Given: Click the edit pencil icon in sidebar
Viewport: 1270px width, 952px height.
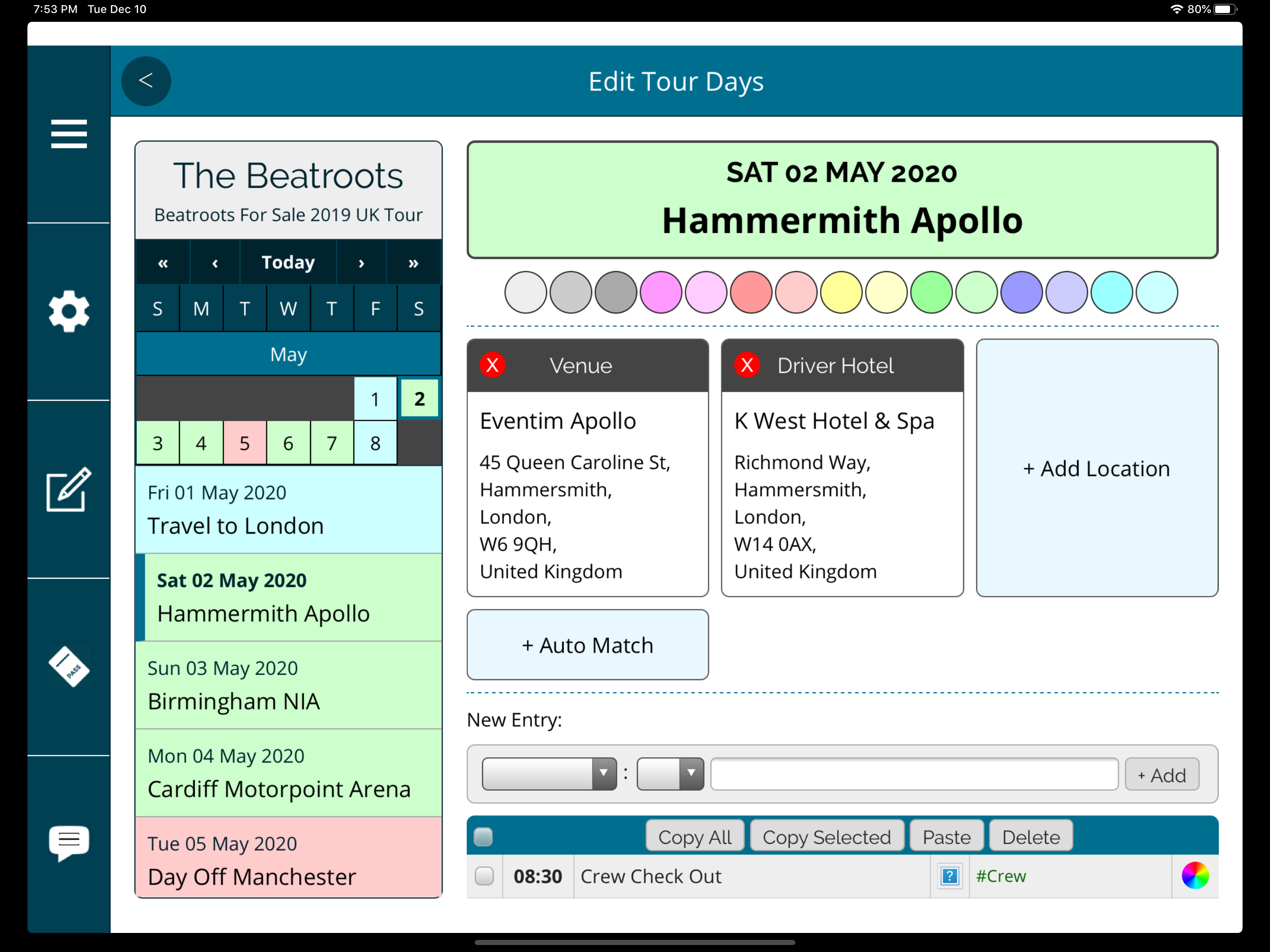Looking at the screenshot, I should 69,489.
